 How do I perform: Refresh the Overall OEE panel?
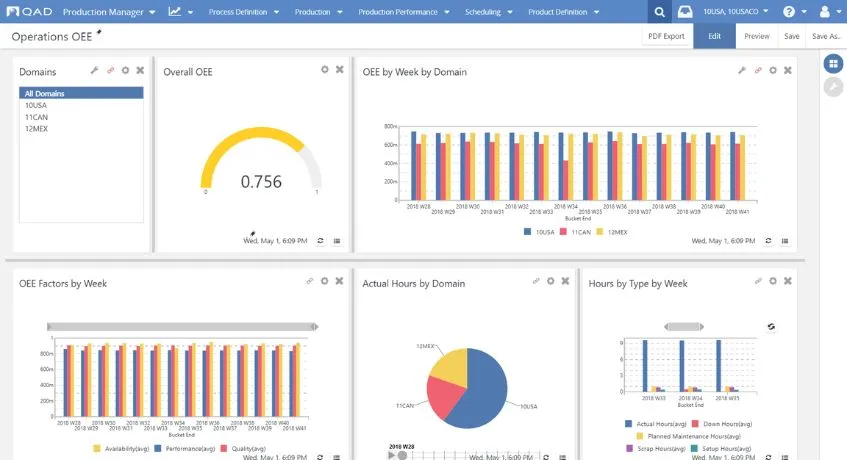tap(320, 241)
